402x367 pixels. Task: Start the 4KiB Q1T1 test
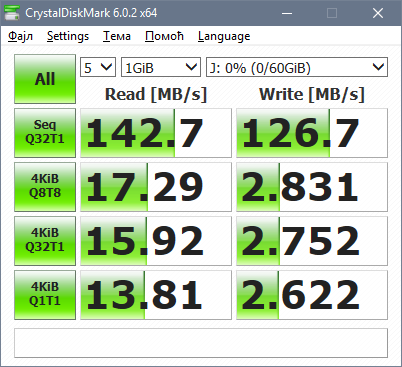[45, 295]
